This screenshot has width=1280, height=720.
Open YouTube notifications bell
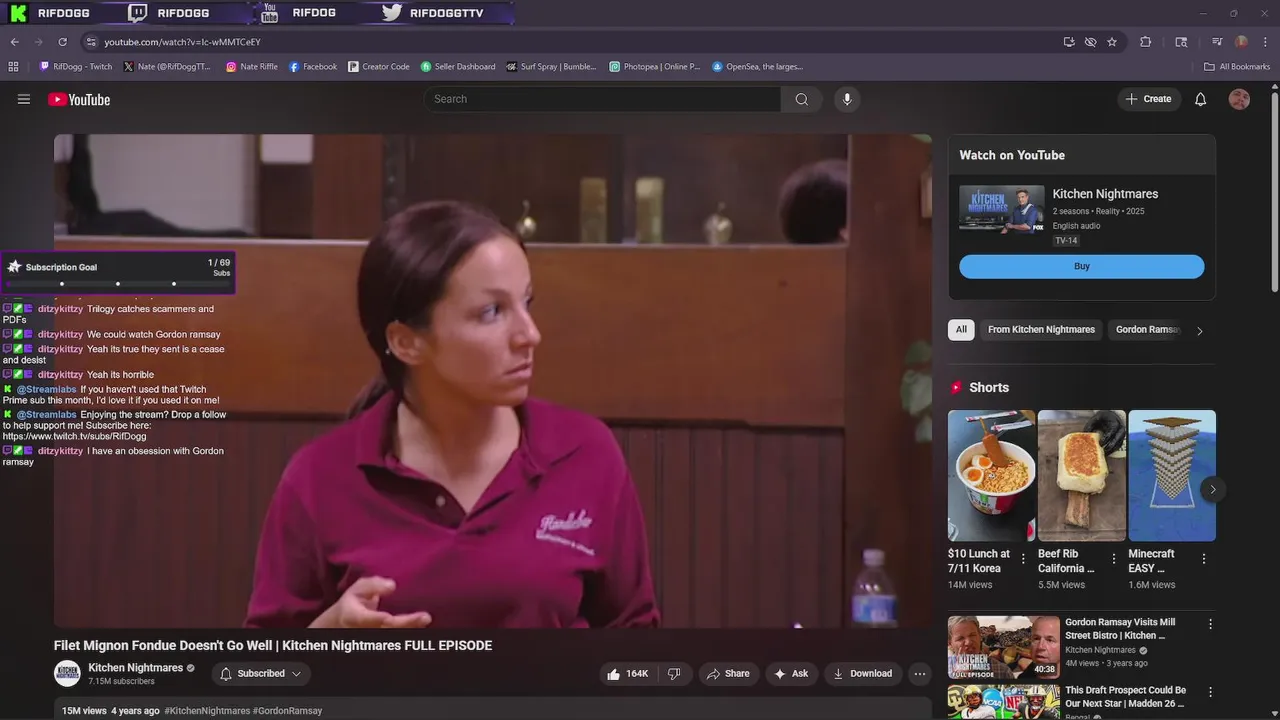[1201, 99]
